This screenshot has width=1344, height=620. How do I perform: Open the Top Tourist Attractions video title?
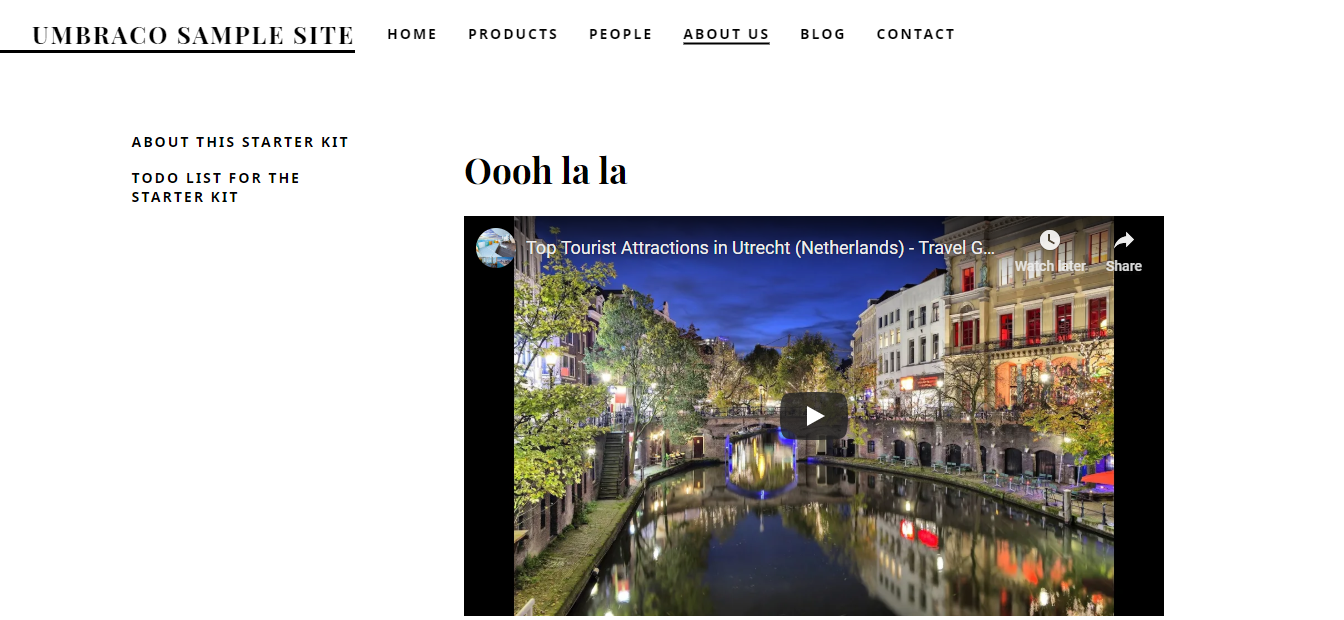[761, 247]
